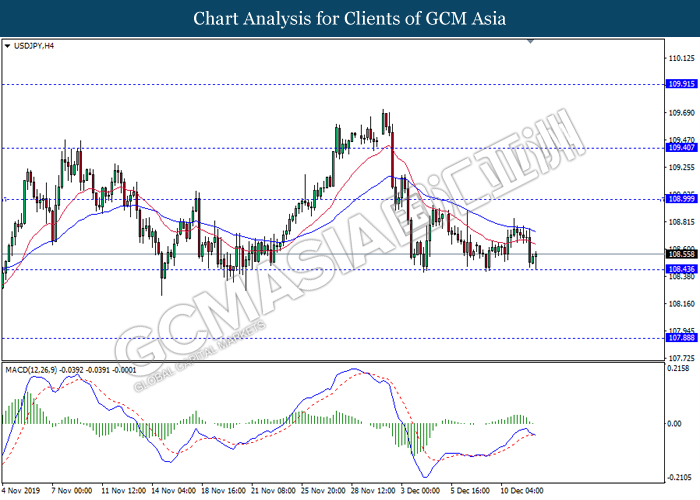Click the 10 Dec 04:00 time label

pos(521,491)
